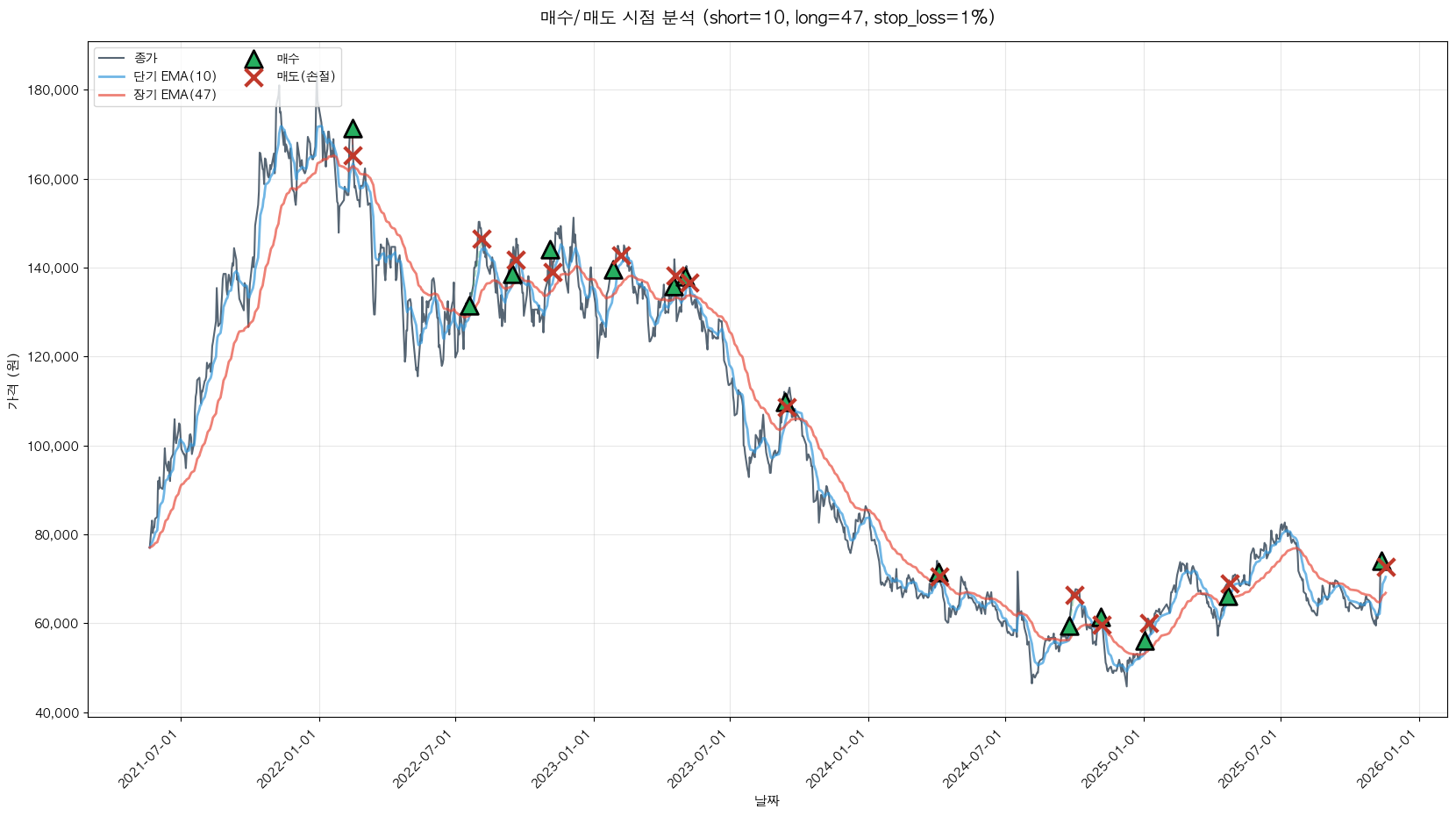The image size is (1456, 816).
Task: Click the gray 종가 legend line swatch
Action: pos(112,58)
